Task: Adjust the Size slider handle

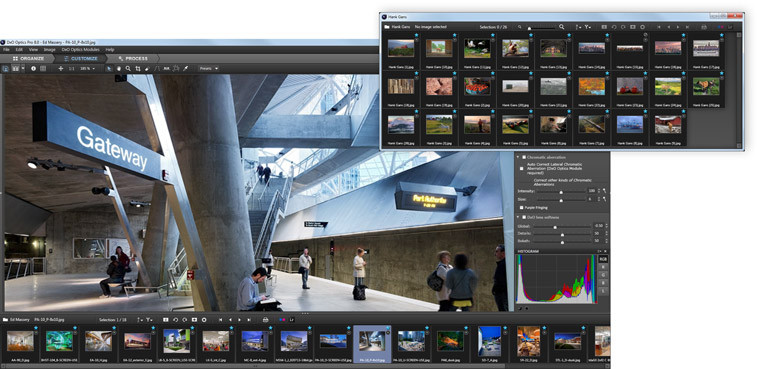Action: (x=561, y=200)
